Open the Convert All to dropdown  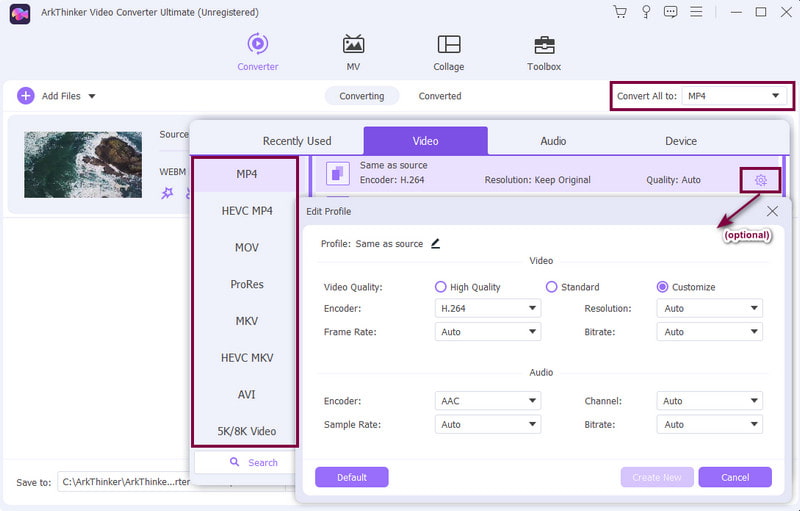pos(734,96)
